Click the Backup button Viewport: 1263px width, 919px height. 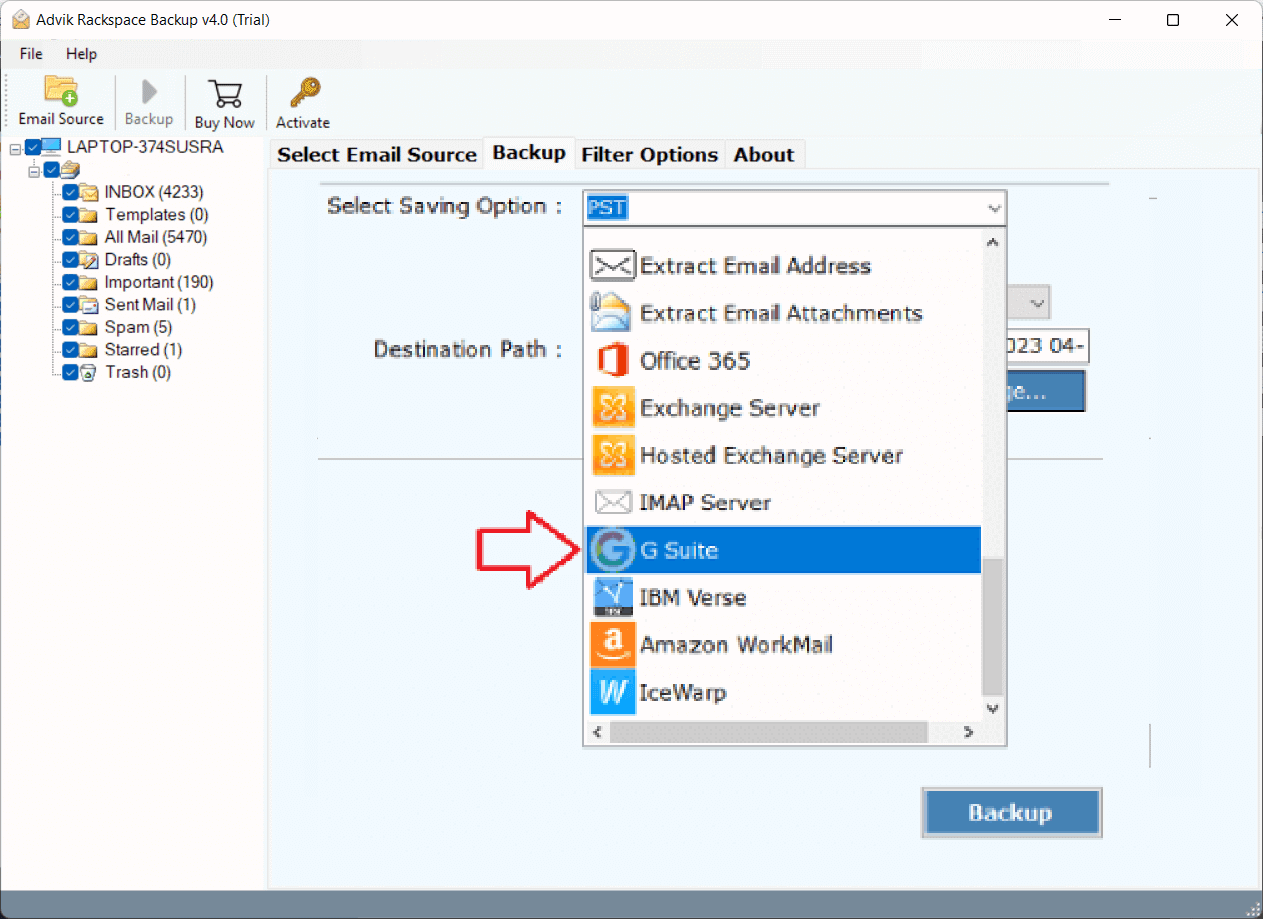point(1011,812)
